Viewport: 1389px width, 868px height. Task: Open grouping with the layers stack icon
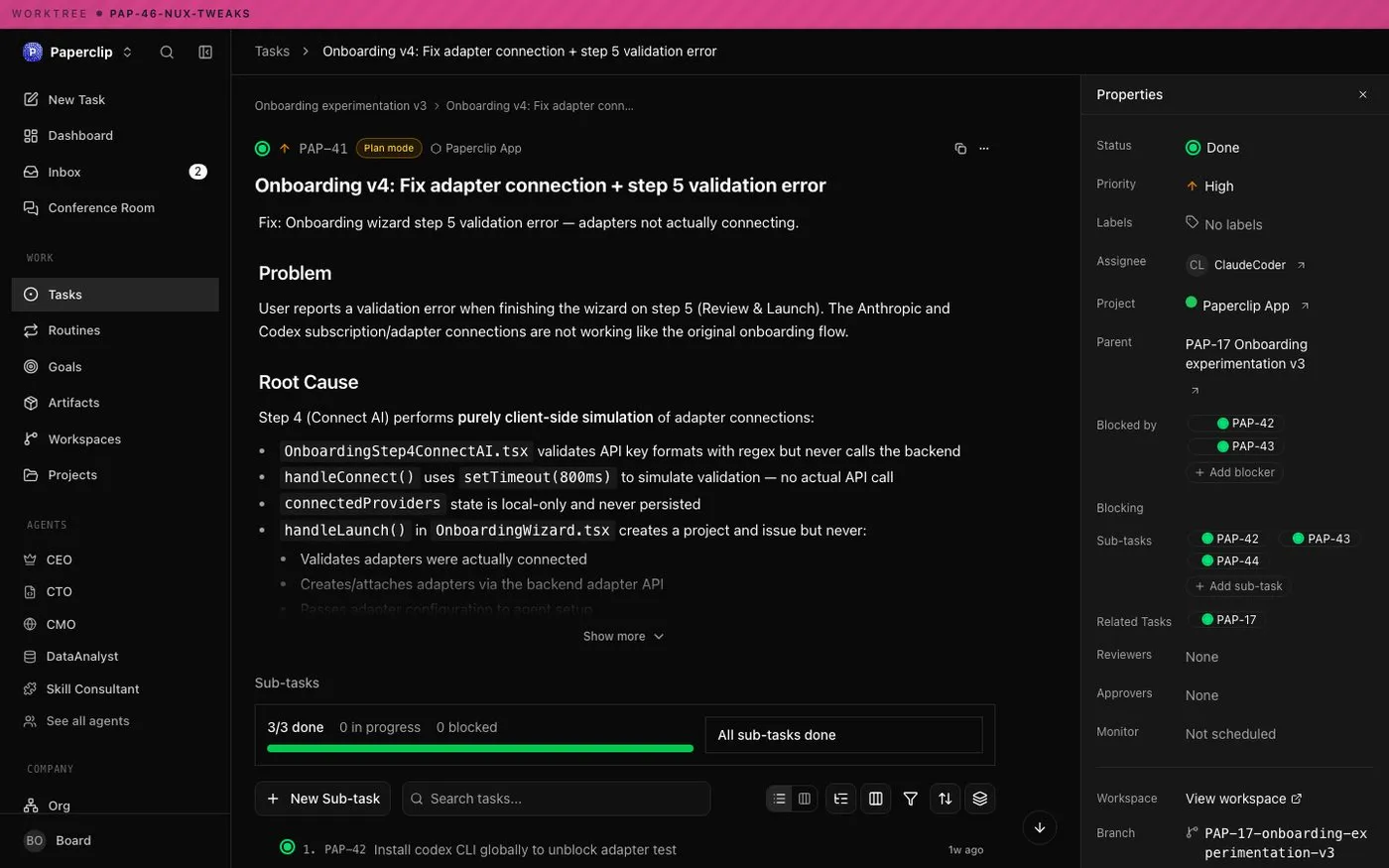(x=980, y=799)
